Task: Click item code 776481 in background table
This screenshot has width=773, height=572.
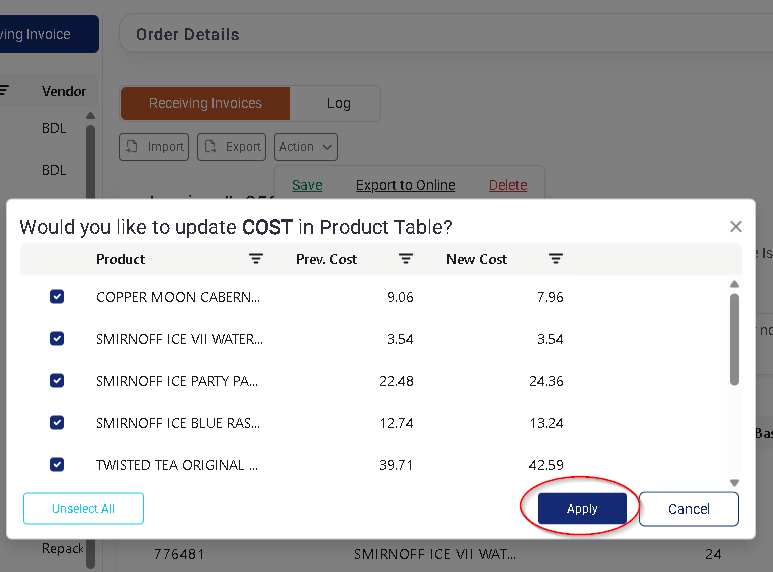Action: (x=179, y=554)
